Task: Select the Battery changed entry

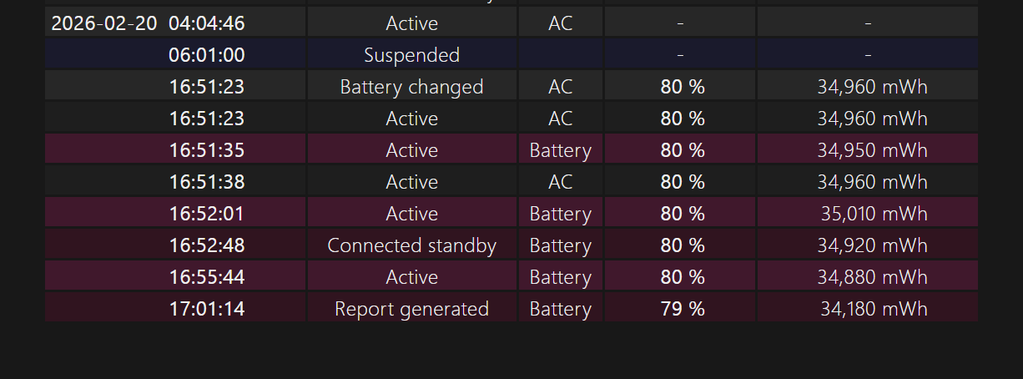Action: click(412, 87)
